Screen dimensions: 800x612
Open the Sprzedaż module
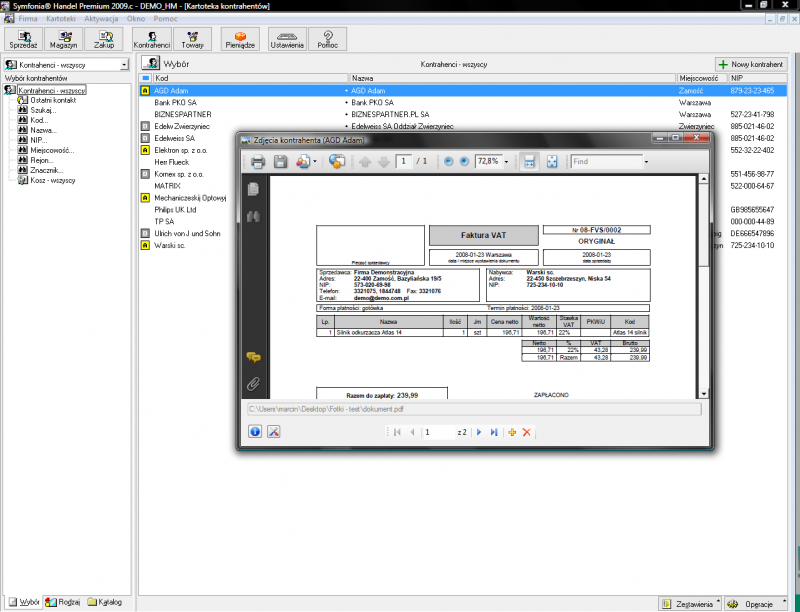click(x=23, y=39)
